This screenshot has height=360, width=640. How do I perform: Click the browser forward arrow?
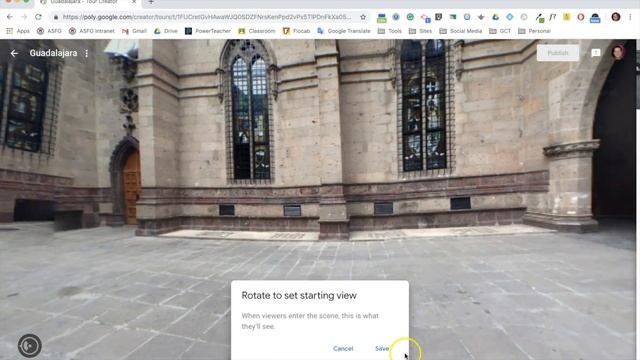pos(24,17)
